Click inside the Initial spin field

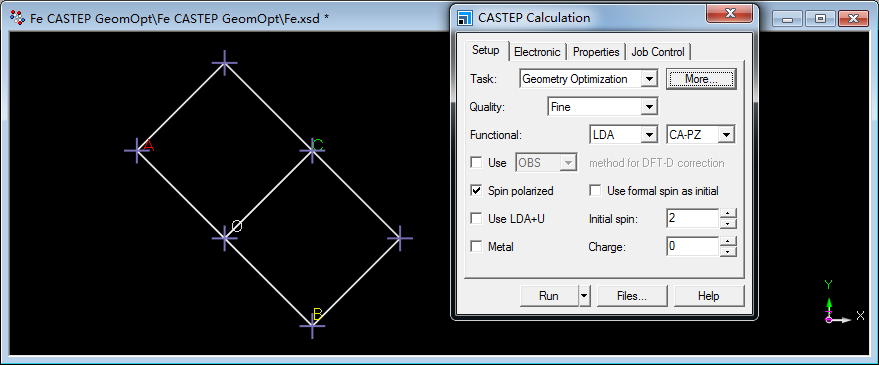click(x=692, y=218)
